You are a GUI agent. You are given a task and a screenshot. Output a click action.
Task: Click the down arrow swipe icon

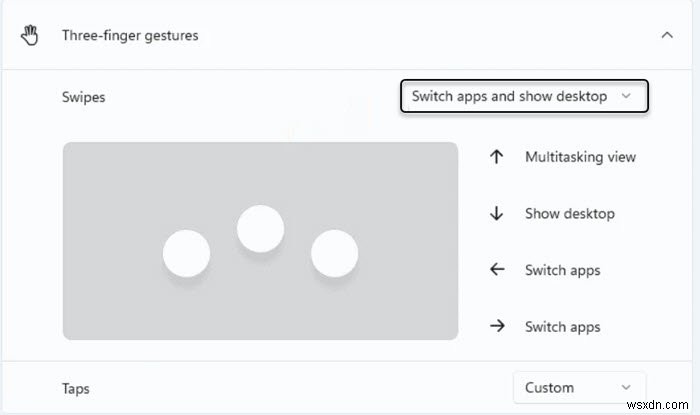(496, 214)
